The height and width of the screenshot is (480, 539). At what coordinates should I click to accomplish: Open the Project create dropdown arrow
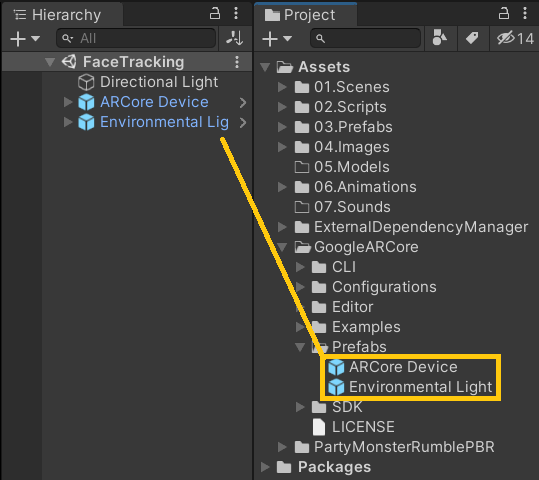(x=287, y=38)
